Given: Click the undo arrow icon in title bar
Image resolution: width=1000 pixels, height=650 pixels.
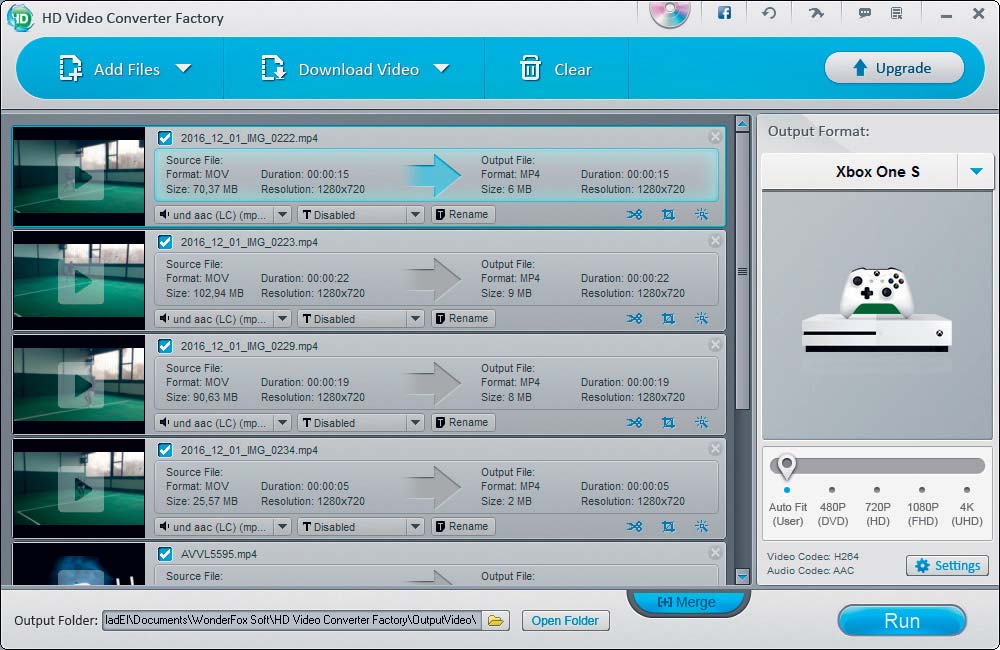Looking at the screenshot, I should [x=769, y=13].
